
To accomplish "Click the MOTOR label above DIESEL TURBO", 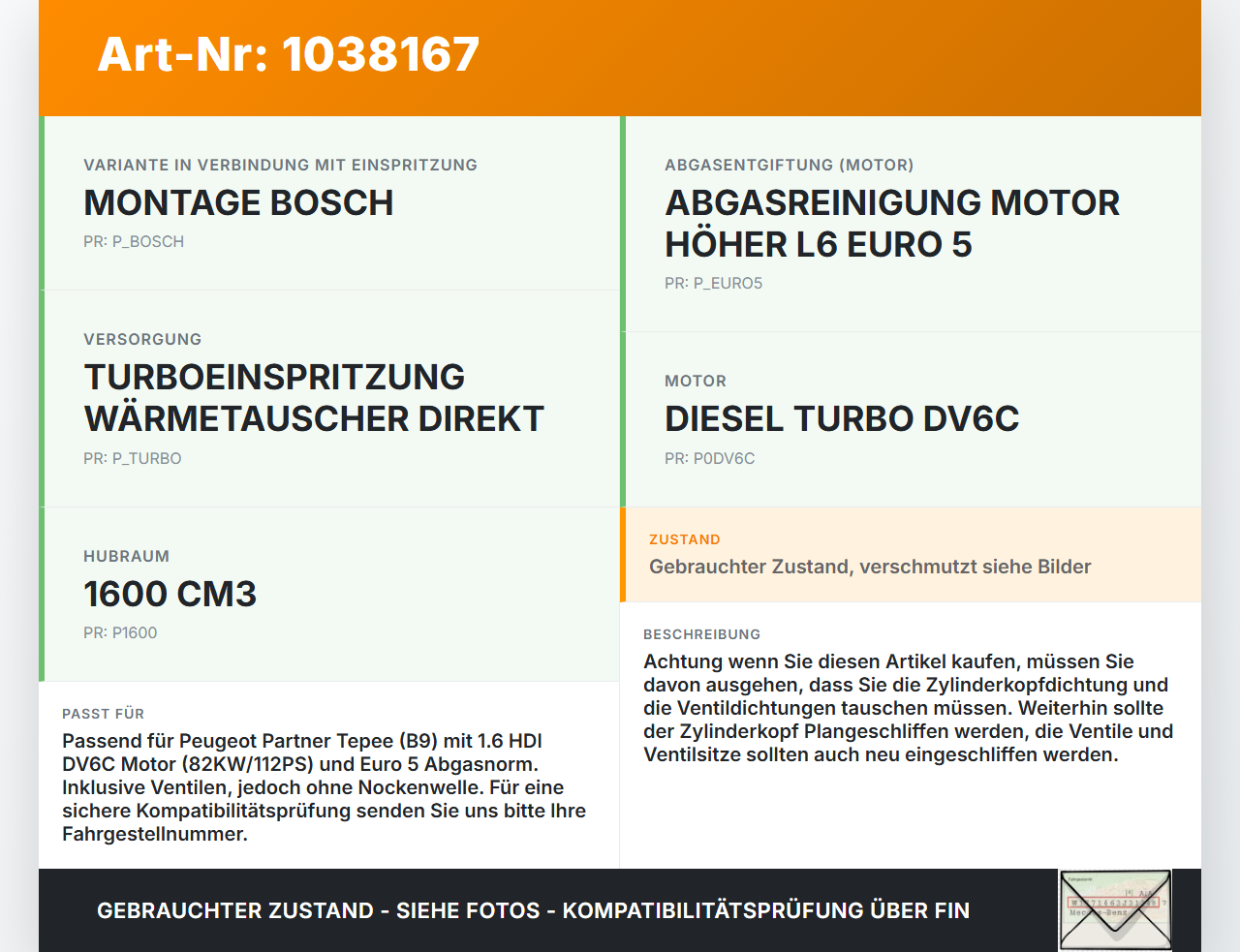I will pos(696,381).
